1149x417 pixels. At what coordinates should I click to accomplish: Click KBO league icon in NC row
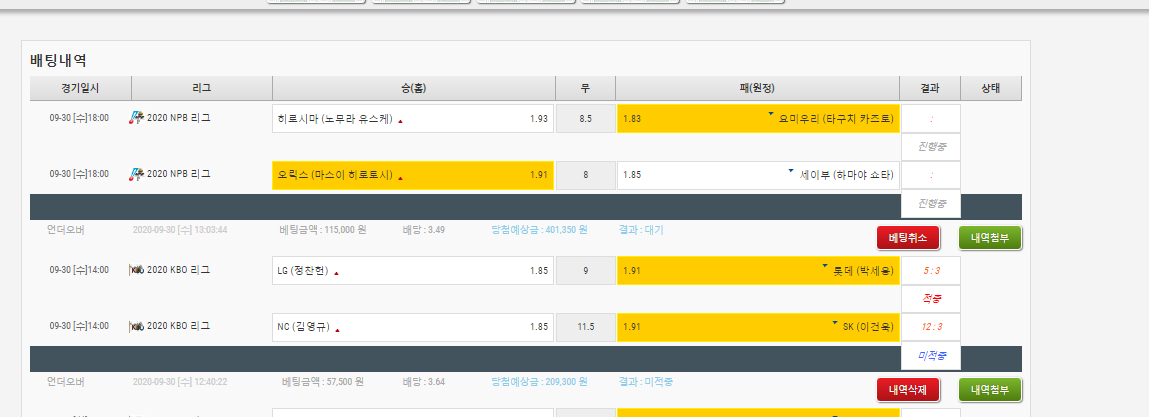[137, 326]
